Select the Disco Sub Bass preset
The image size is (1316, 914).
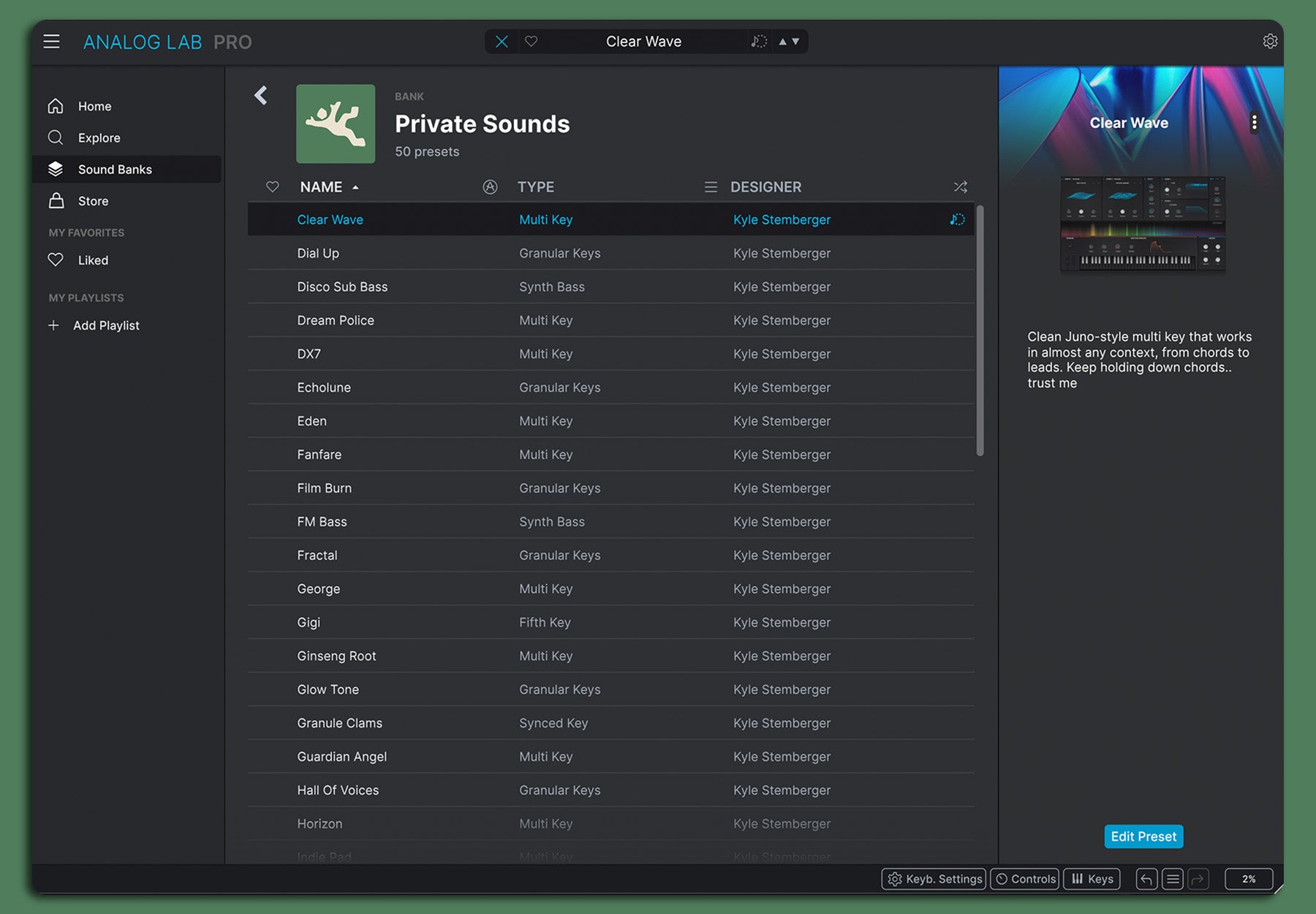[342, 287]
